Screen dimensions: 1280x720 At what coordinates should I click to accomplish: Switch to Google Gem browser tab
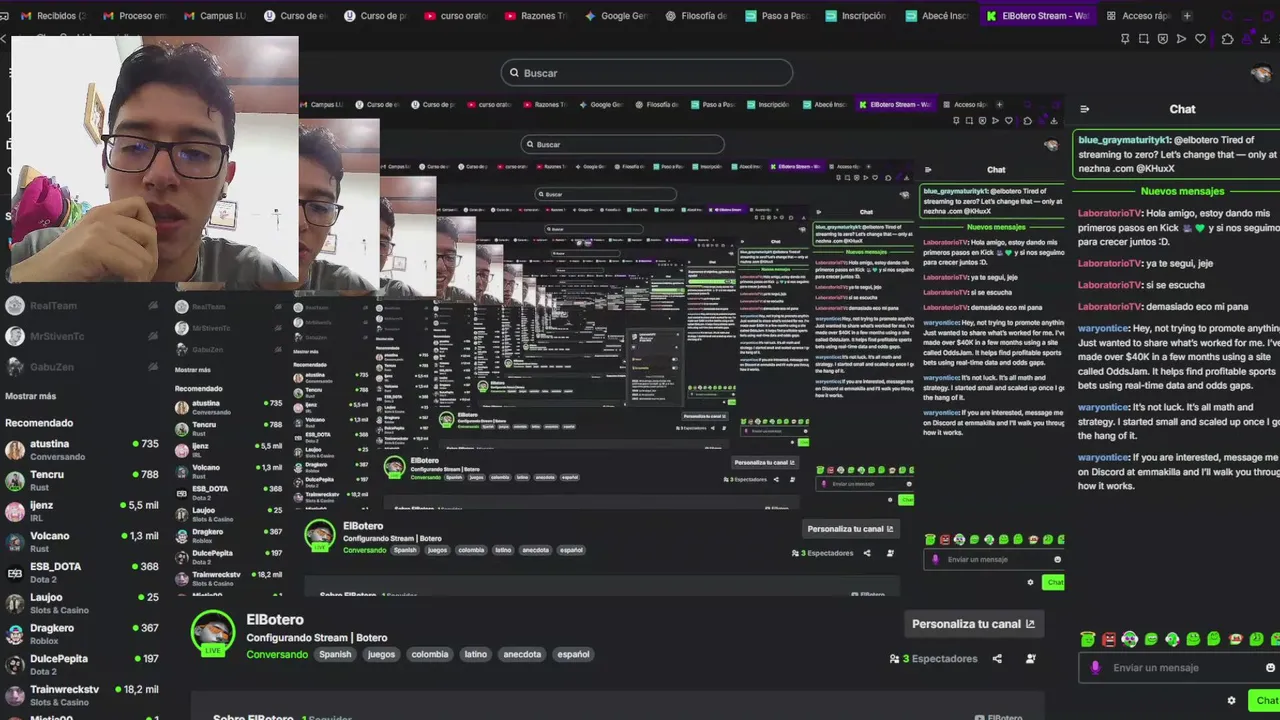coord(616,16)
